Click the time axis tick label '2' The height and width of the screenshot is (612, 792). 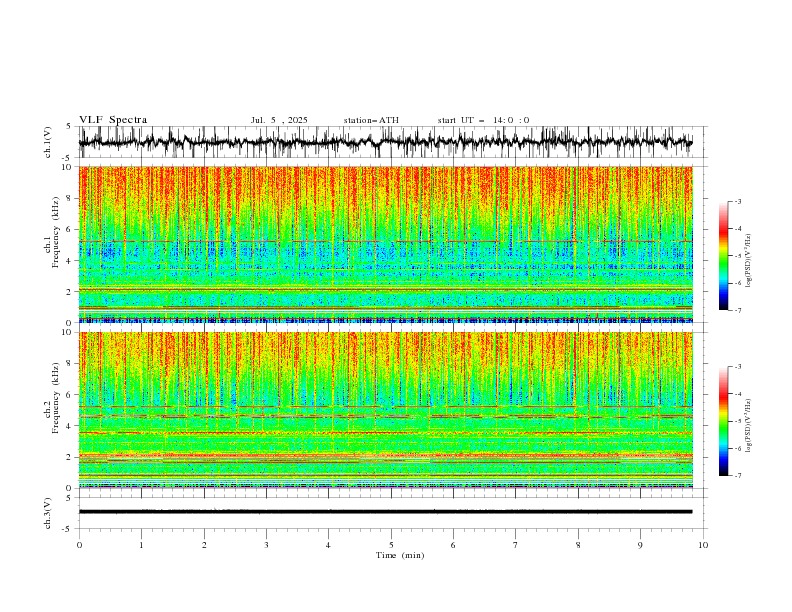204,545
